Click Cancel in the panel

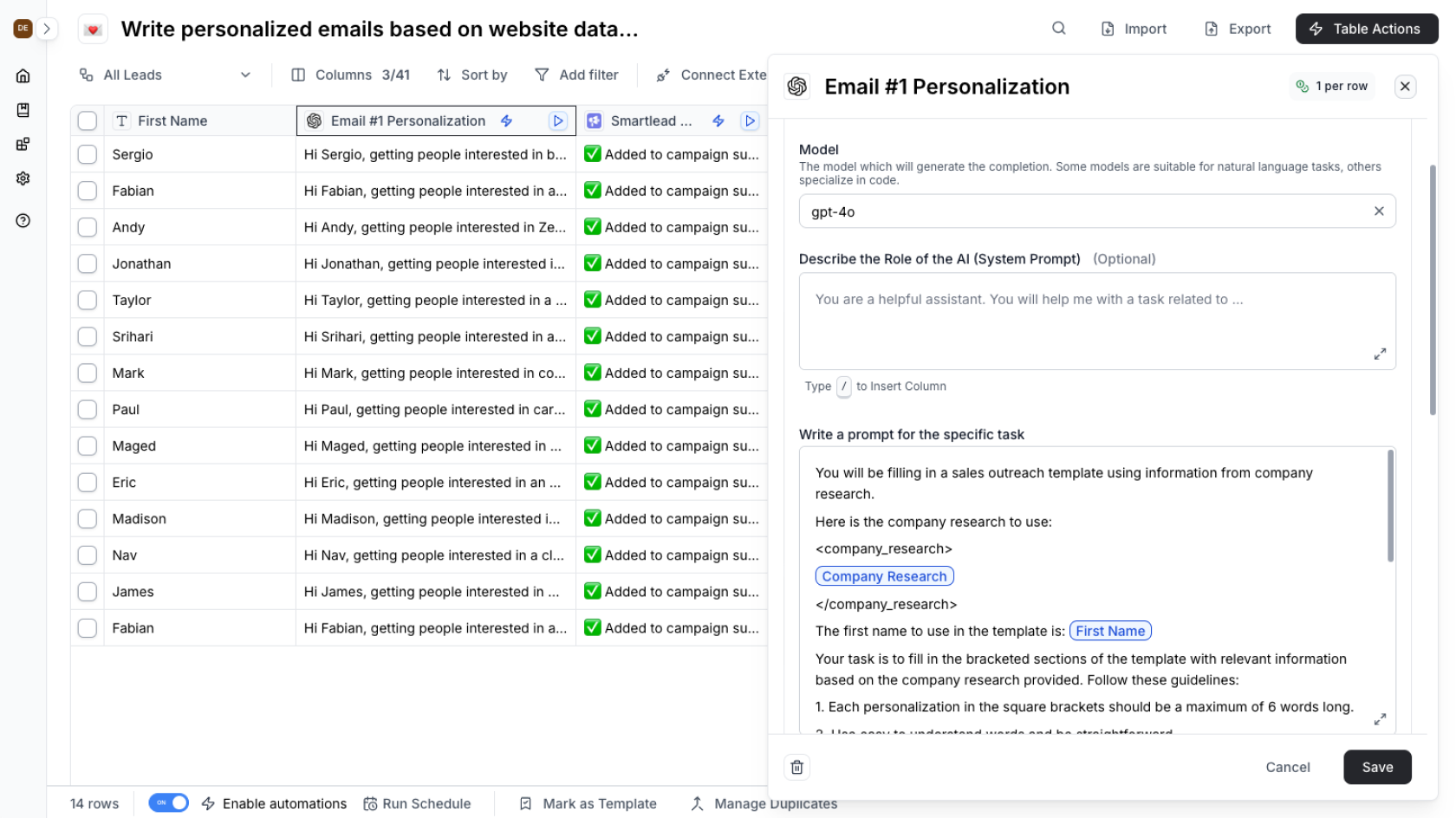pos(1288,767)
